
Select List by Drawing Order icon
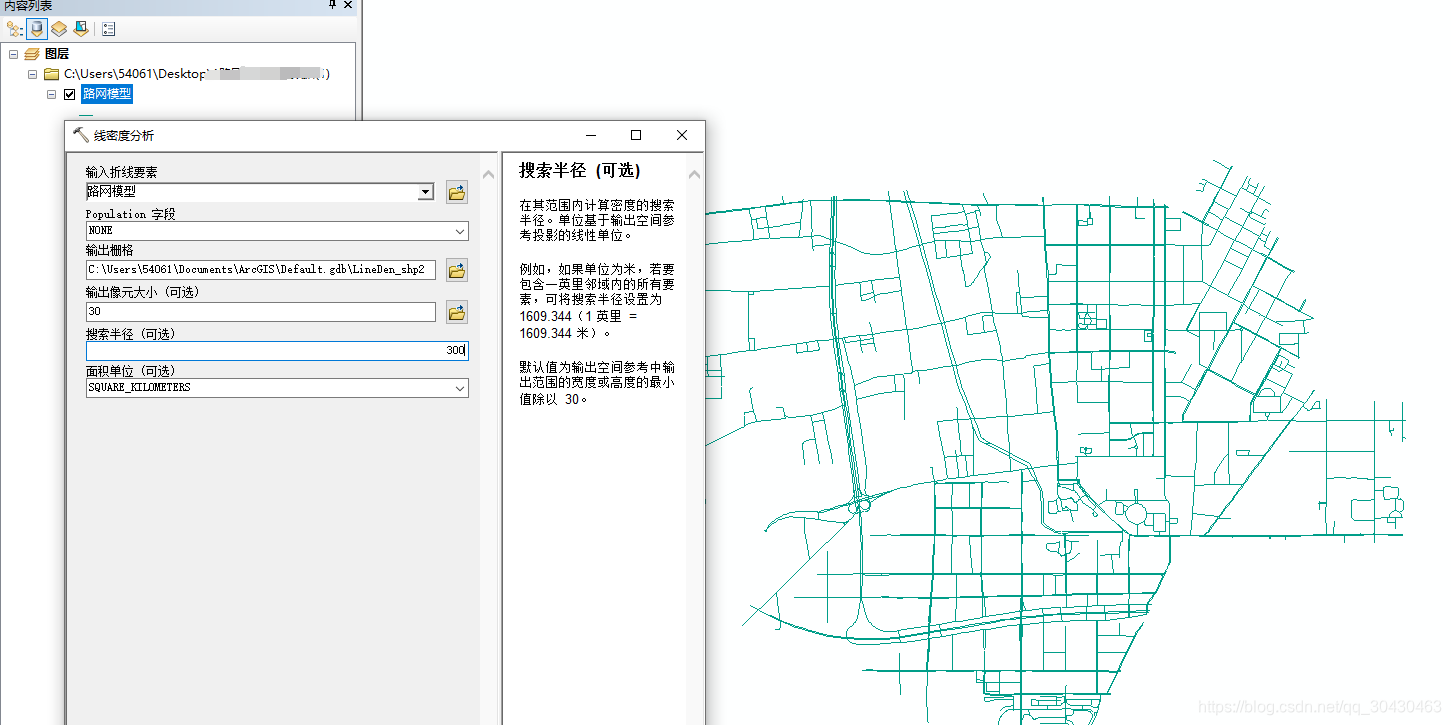point(14,28)
